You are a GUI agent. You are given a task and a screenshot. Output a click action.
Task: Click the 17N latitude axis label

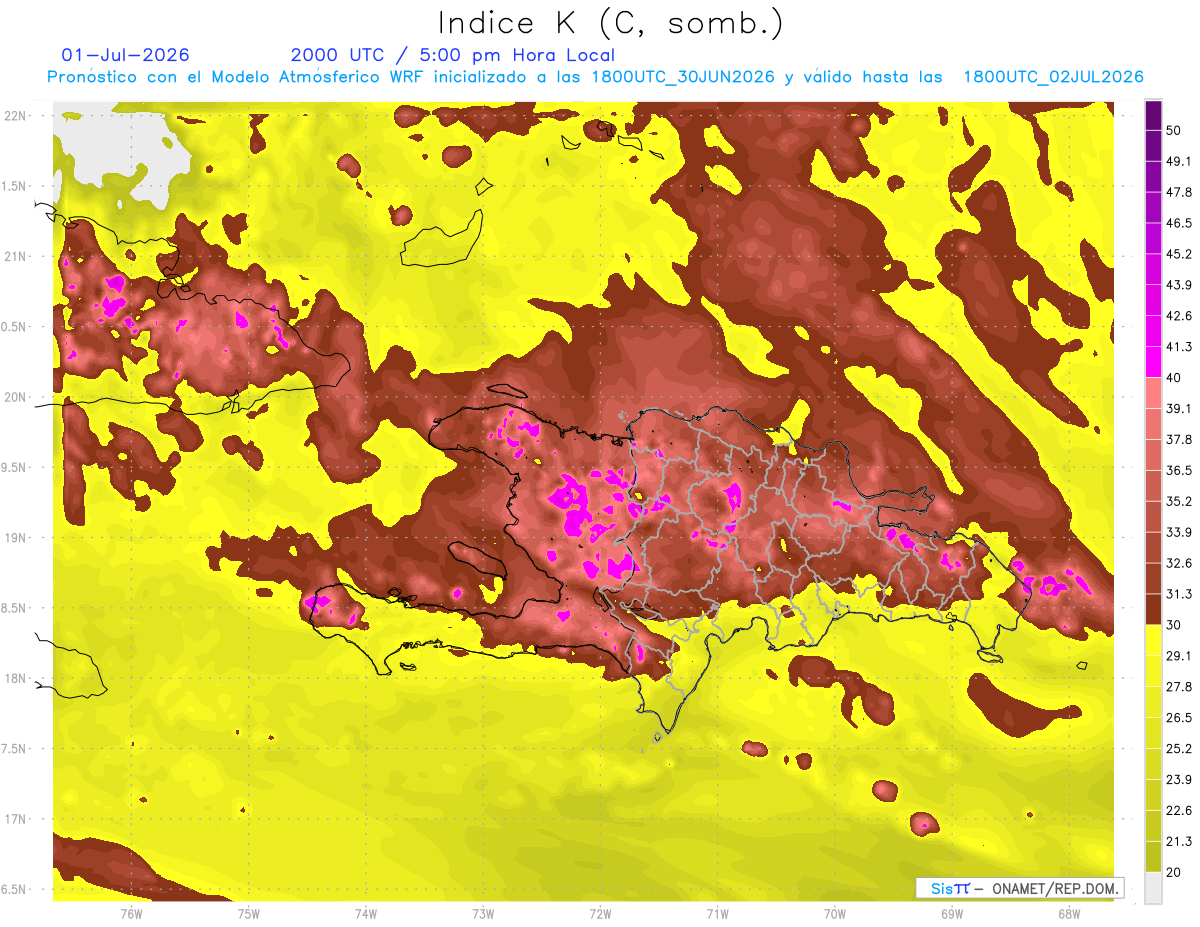[16, 819]
